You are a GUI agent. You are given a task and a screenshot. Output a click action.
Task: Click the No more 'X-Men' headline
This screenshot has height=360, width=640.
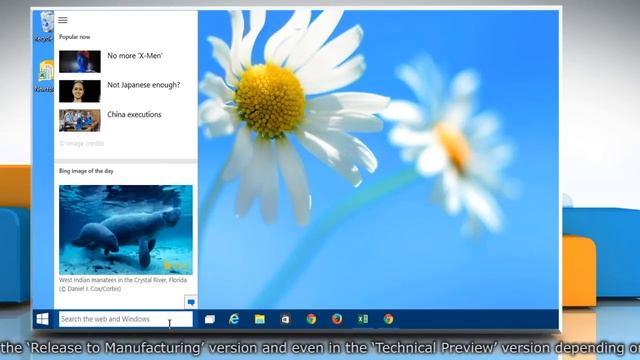coord(135,56)
